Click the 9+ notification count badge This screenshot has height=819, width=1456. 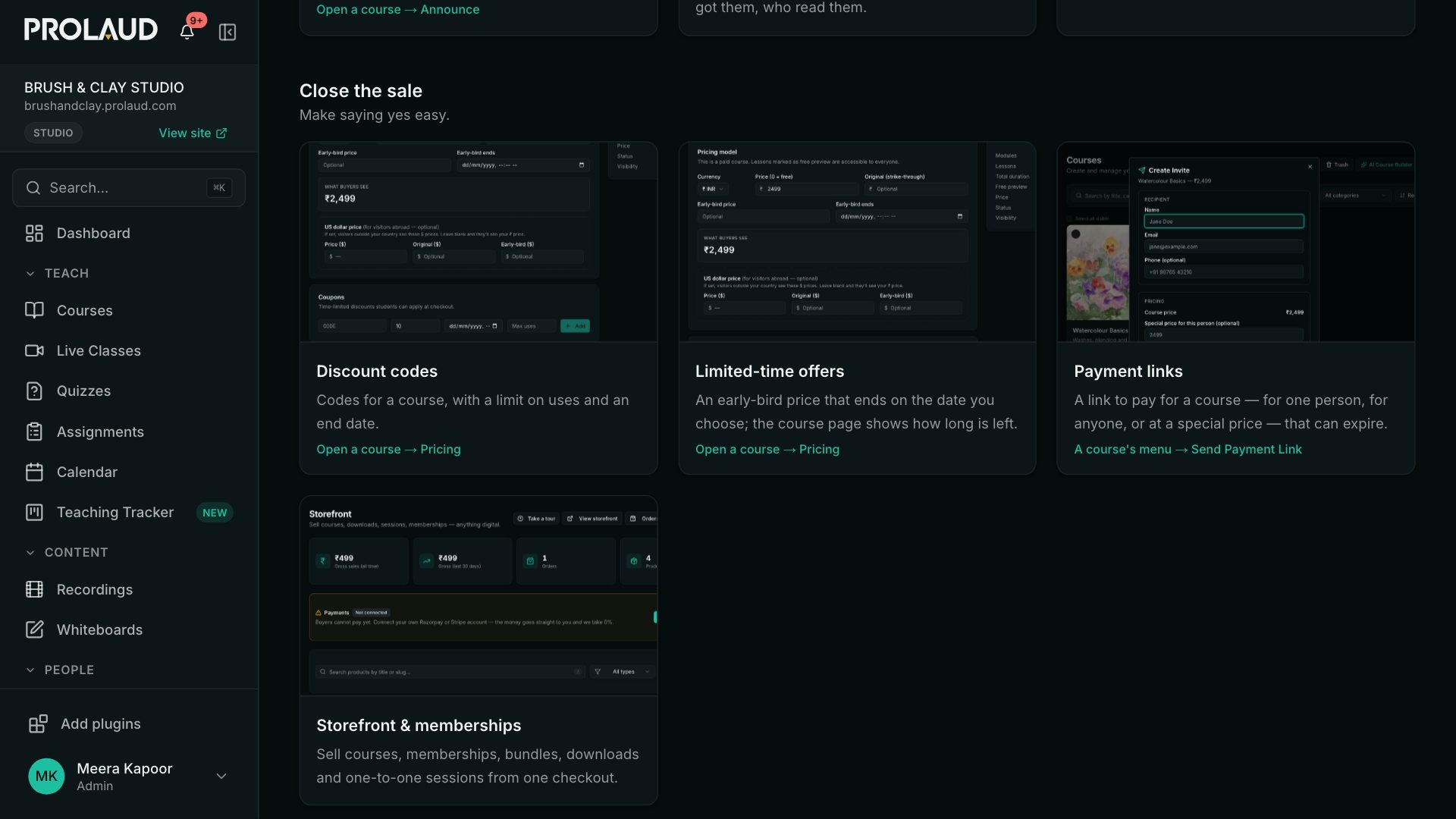[196, 20]
